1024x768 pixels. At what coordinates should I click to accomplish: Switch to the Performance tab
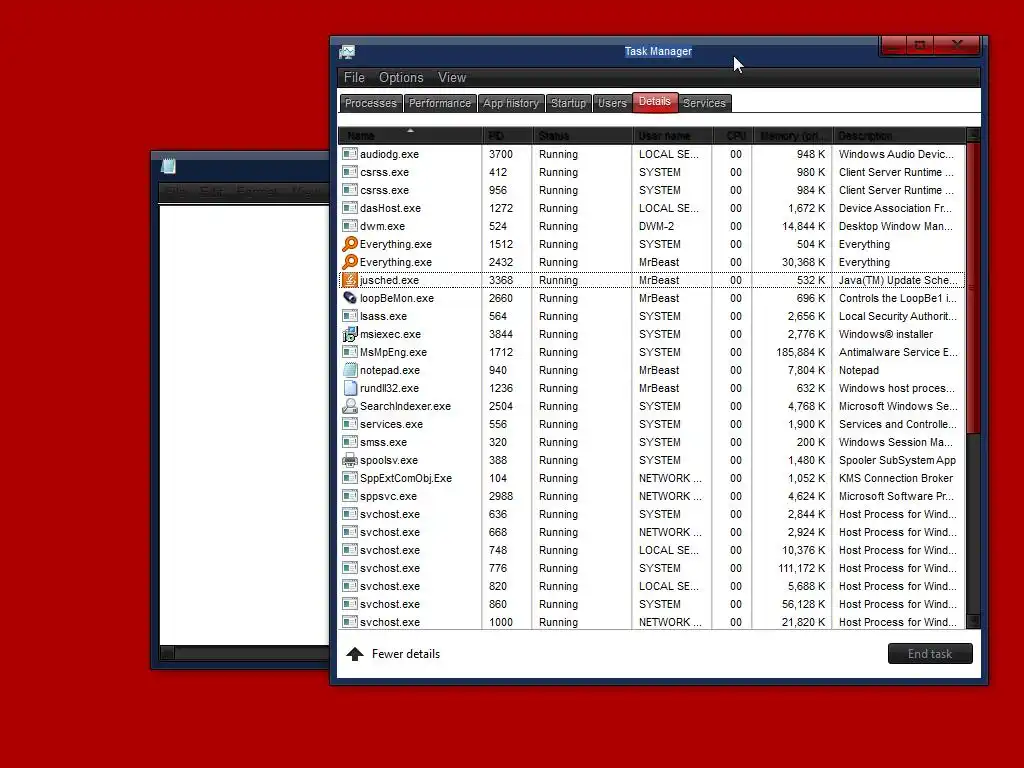tap(440, 103)
